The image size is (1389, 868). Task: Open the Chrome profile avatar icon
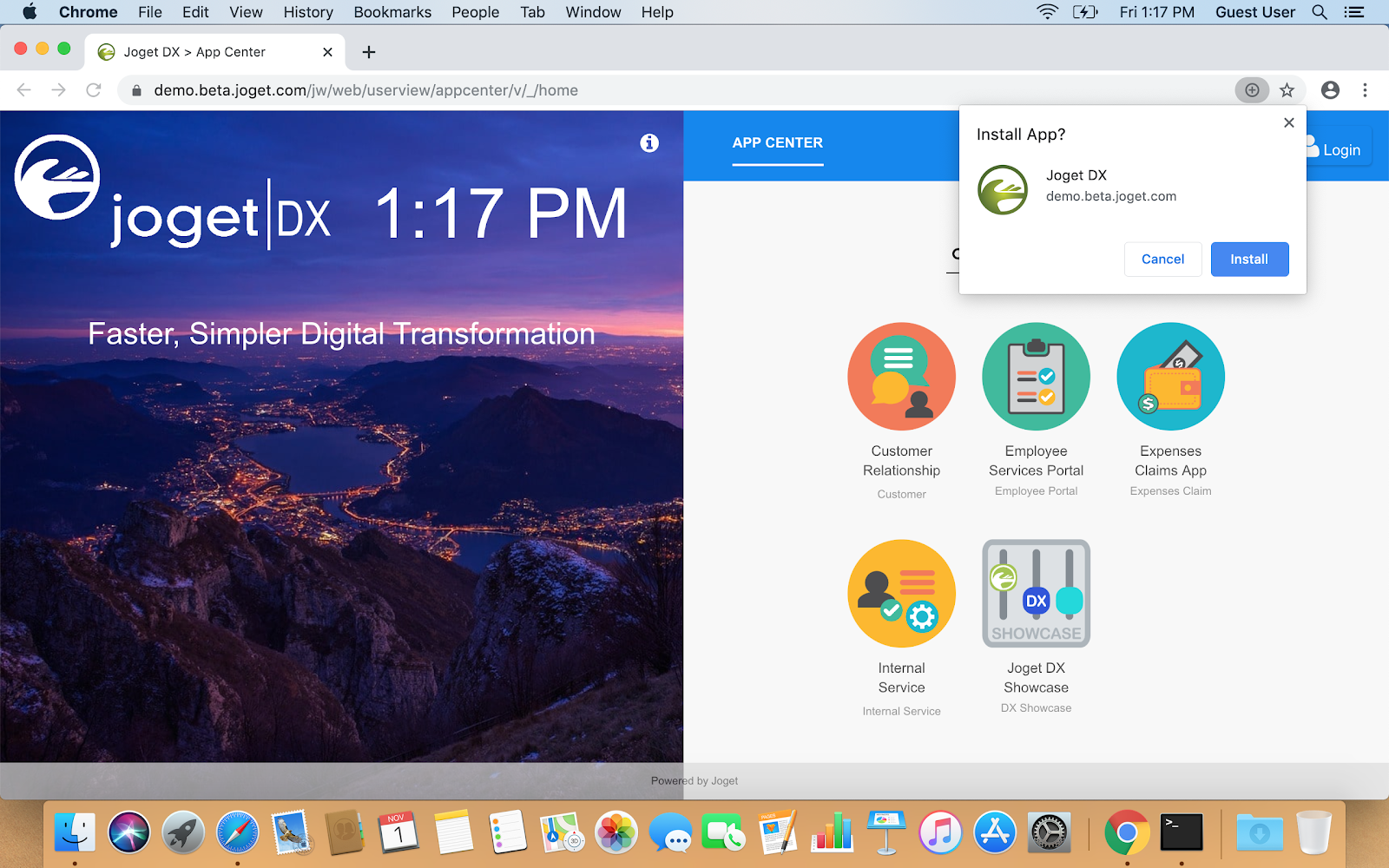(x=1330, y=90)
